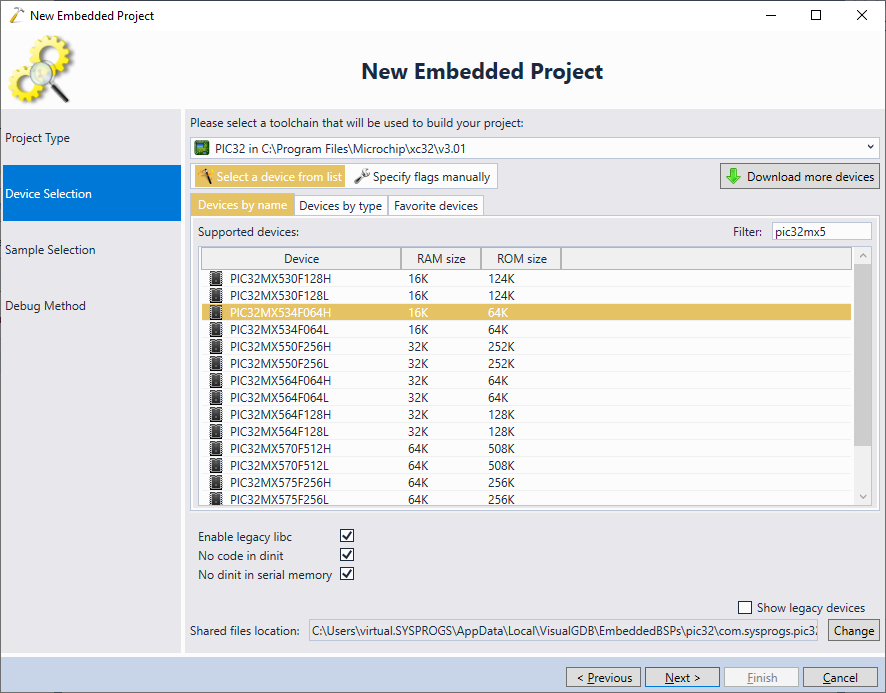Select device PIC32MX564F064L
886x693 pixels.
pos(526,397)
